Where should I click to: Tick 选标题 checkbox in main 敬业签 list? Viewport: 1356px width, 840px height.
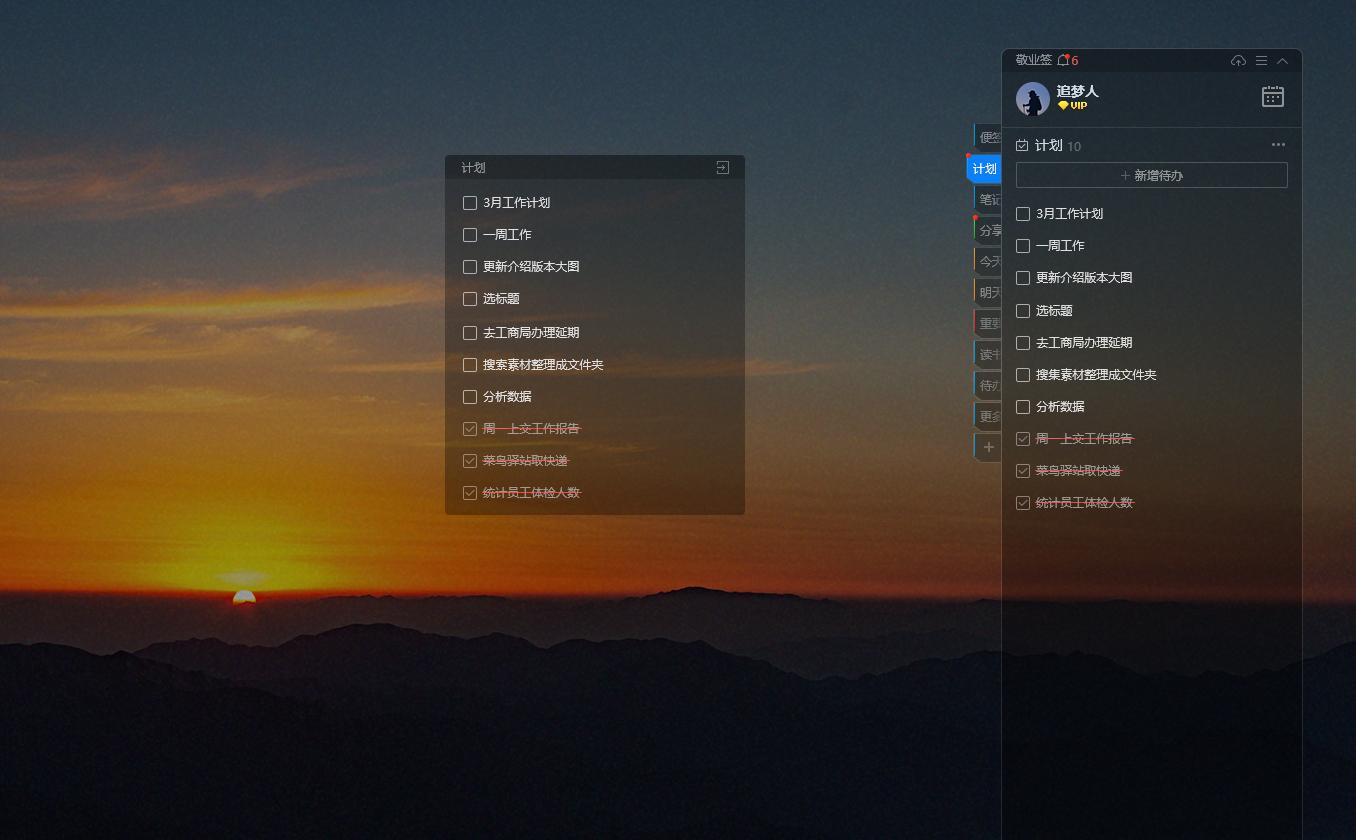point(1023,311)
